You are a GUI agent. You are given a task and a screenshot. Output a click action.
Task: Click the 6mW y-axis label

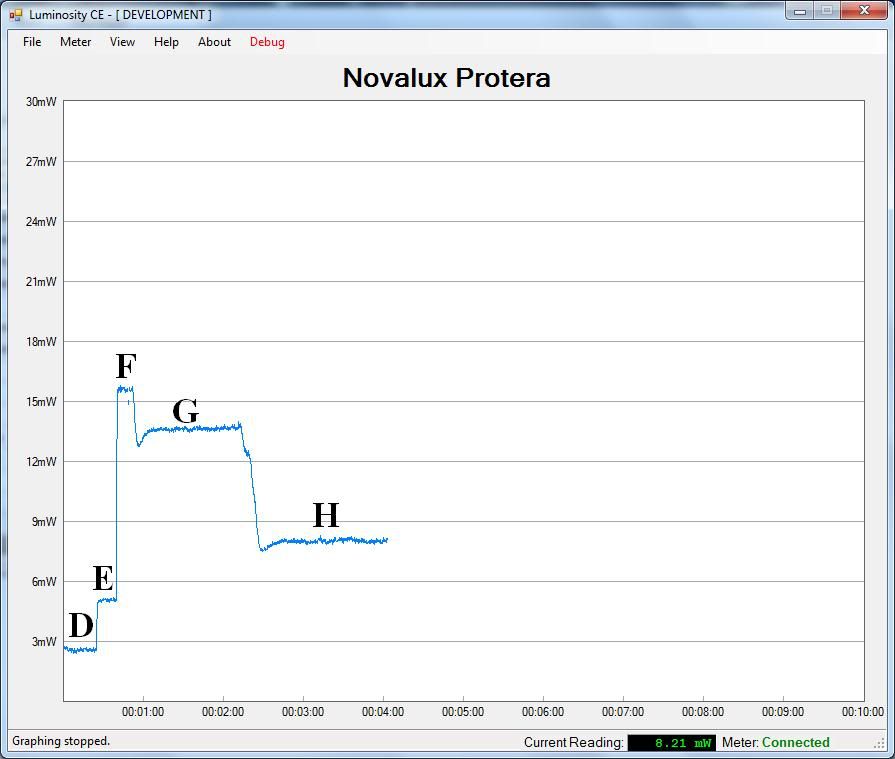(x=44, y=582)
